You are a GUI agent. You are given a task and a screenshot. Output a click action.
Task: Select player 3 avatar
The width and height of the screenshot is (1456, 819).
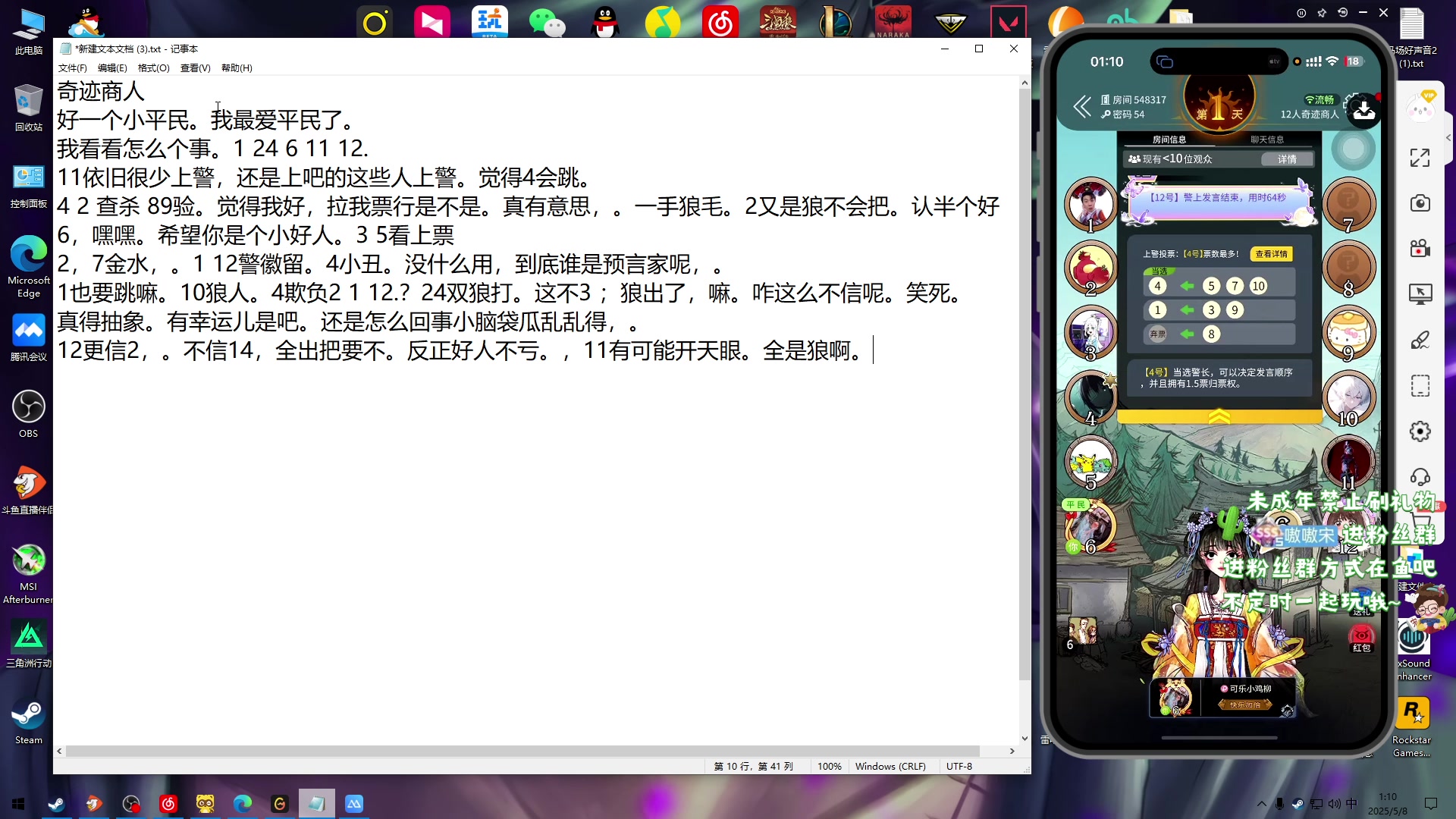tap(1090, 332)
